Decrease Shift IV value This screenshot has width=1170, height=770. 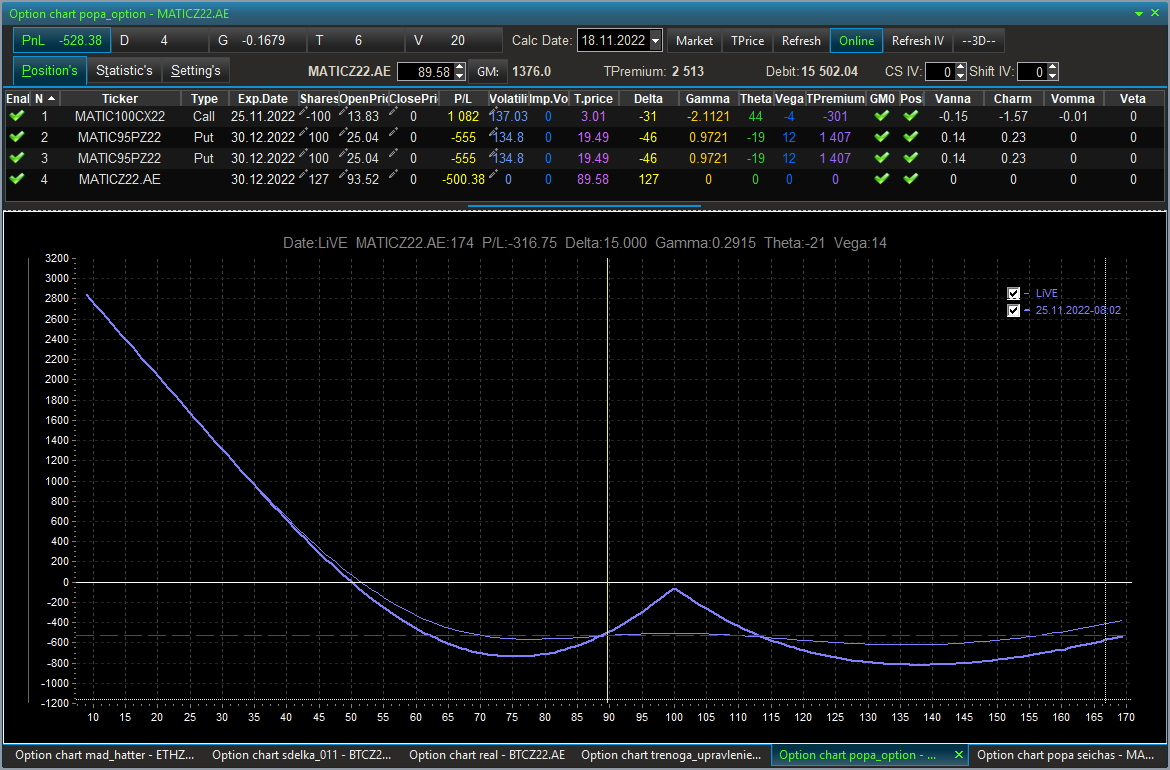click(x=1053, y=76)
